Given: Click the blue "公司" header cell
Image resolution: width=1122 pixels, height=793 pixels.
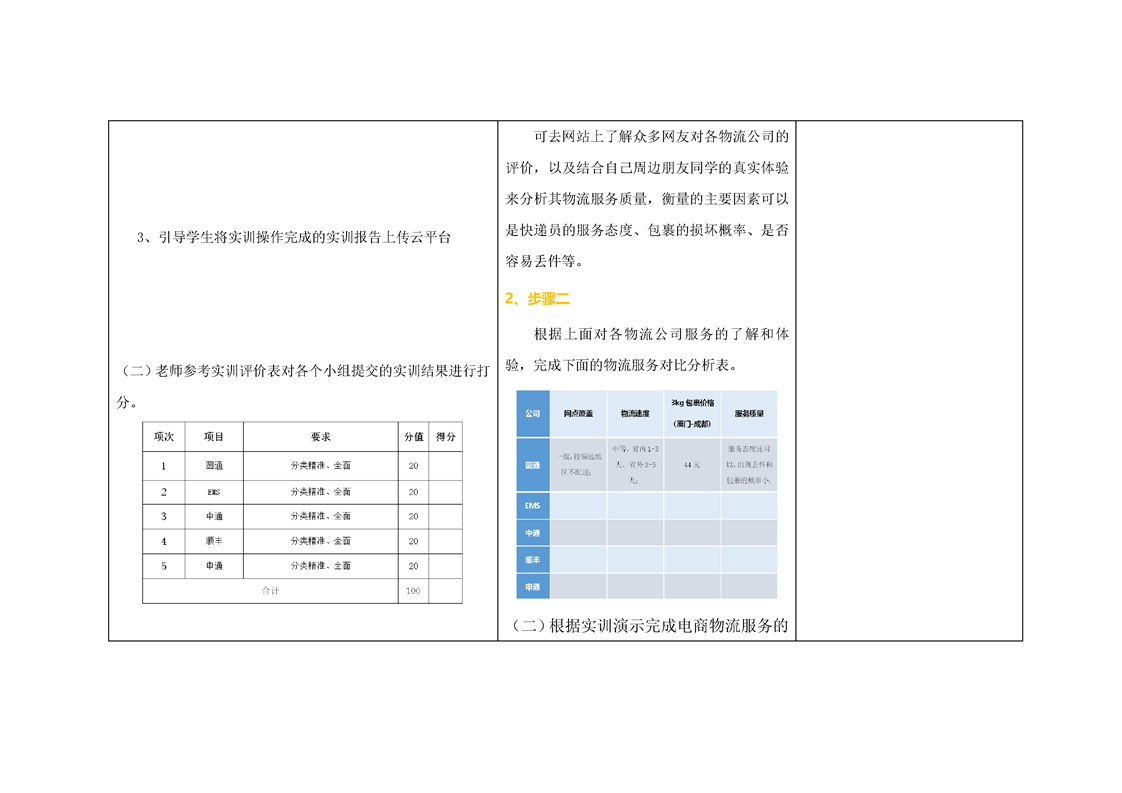Looking at the screenshot, I should tap(532, 413).
